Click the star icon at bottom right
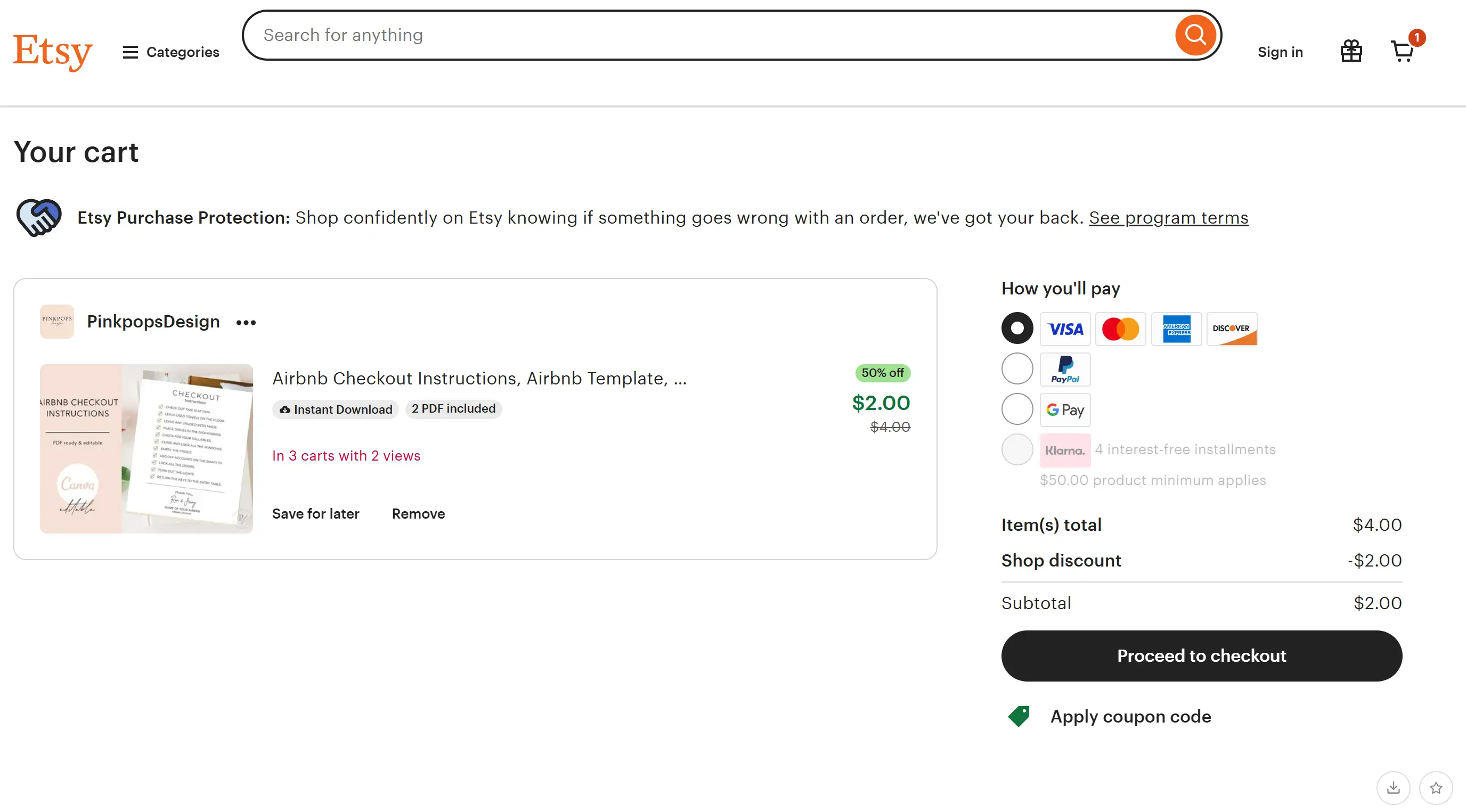 (x=1436, y=788)
